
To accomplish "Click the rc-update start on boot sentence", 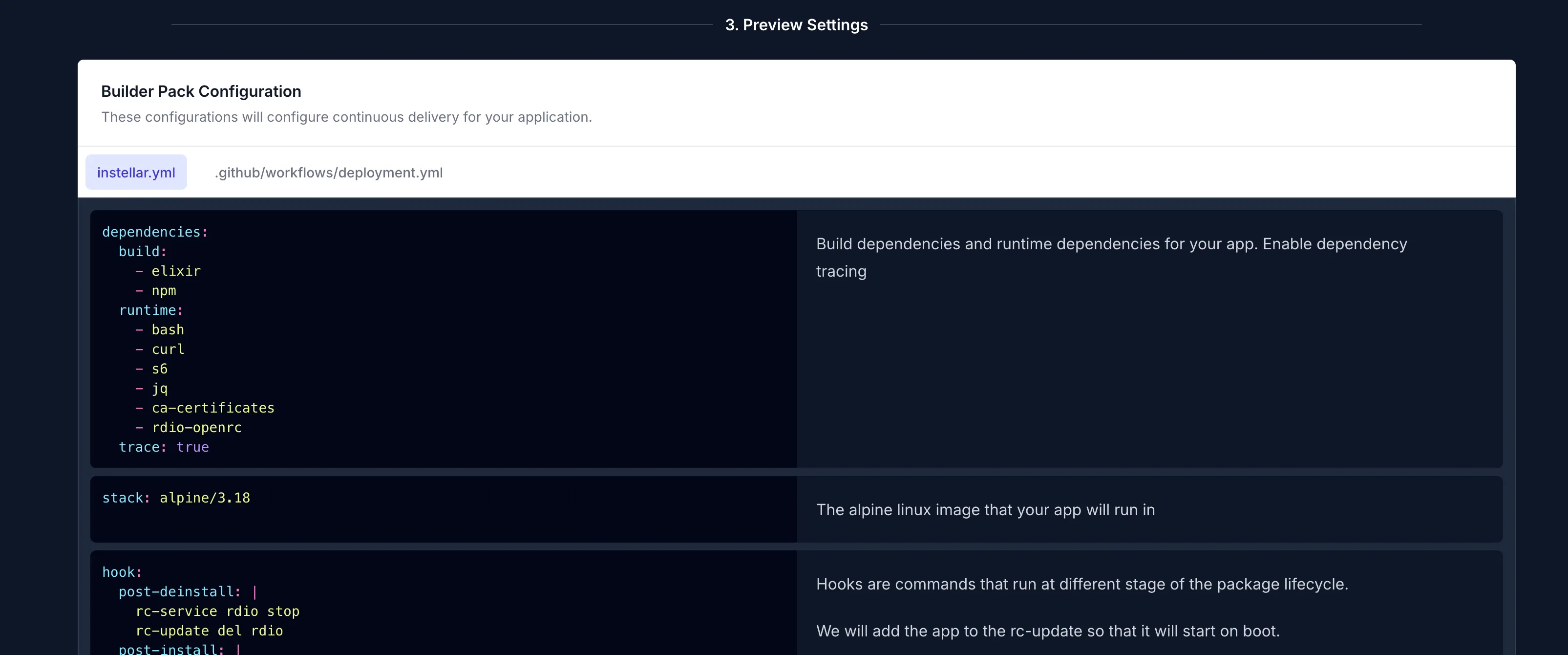I will coord(1048,631).
